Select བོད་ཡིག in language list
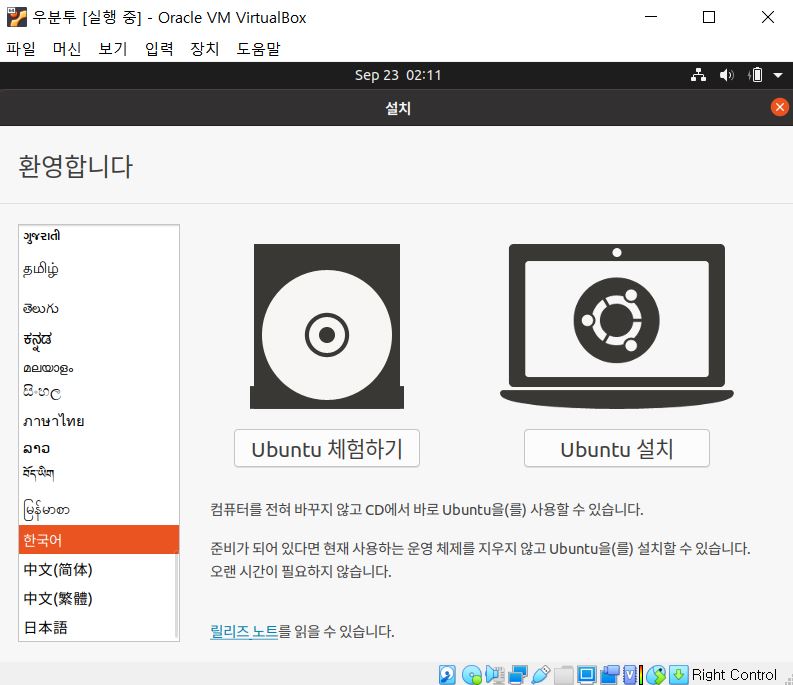 97,473
